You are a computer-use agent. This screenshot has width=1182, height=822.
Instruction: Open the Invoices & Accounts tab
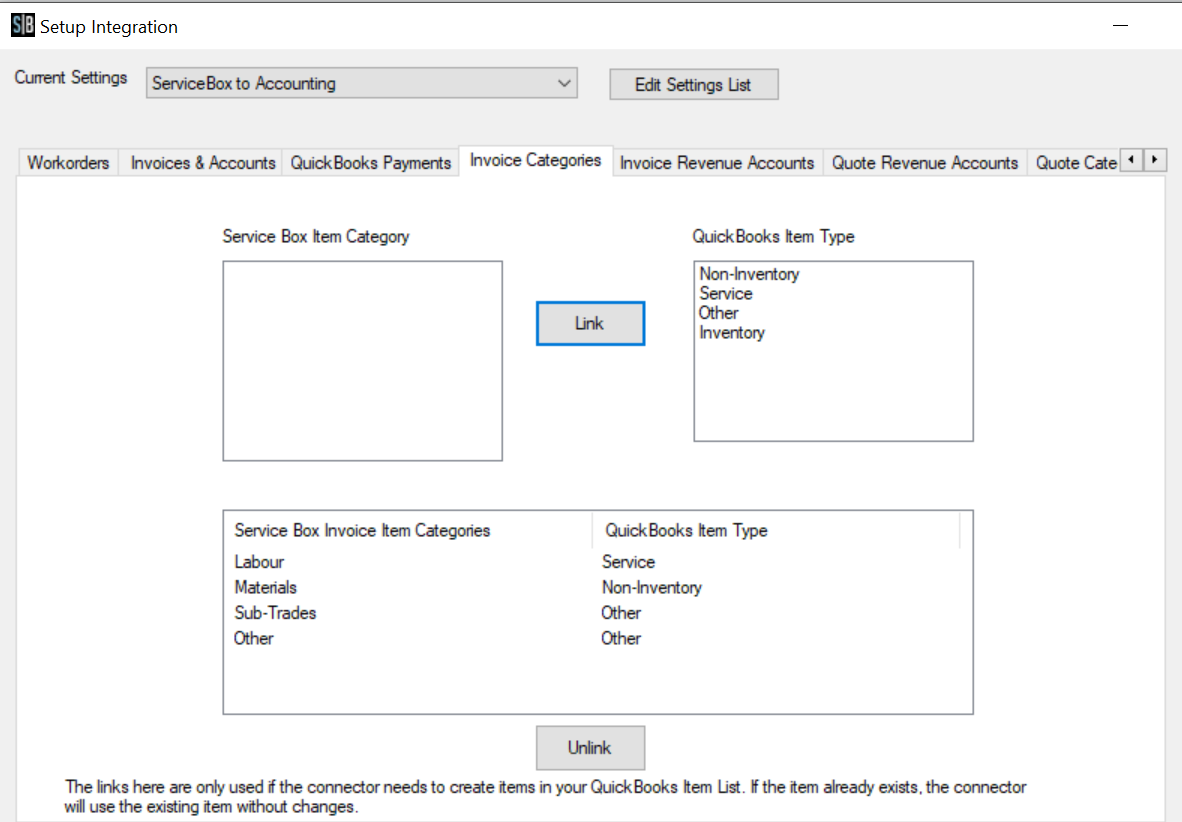tap(203, 163)
